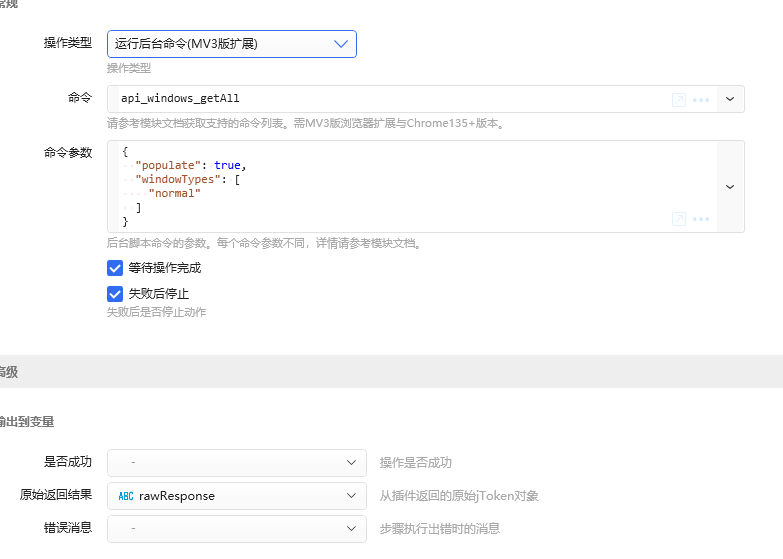Screen dimensions: 783x559
Task: Open the expand editor icon in the command field
Action: pyautogui.click(x=679, y=100)
